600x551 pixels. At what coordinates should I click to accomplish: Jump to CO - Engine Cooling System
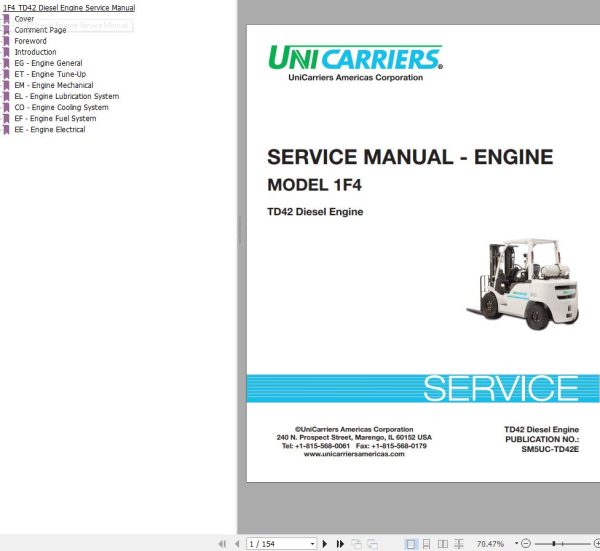click(61, 108)
